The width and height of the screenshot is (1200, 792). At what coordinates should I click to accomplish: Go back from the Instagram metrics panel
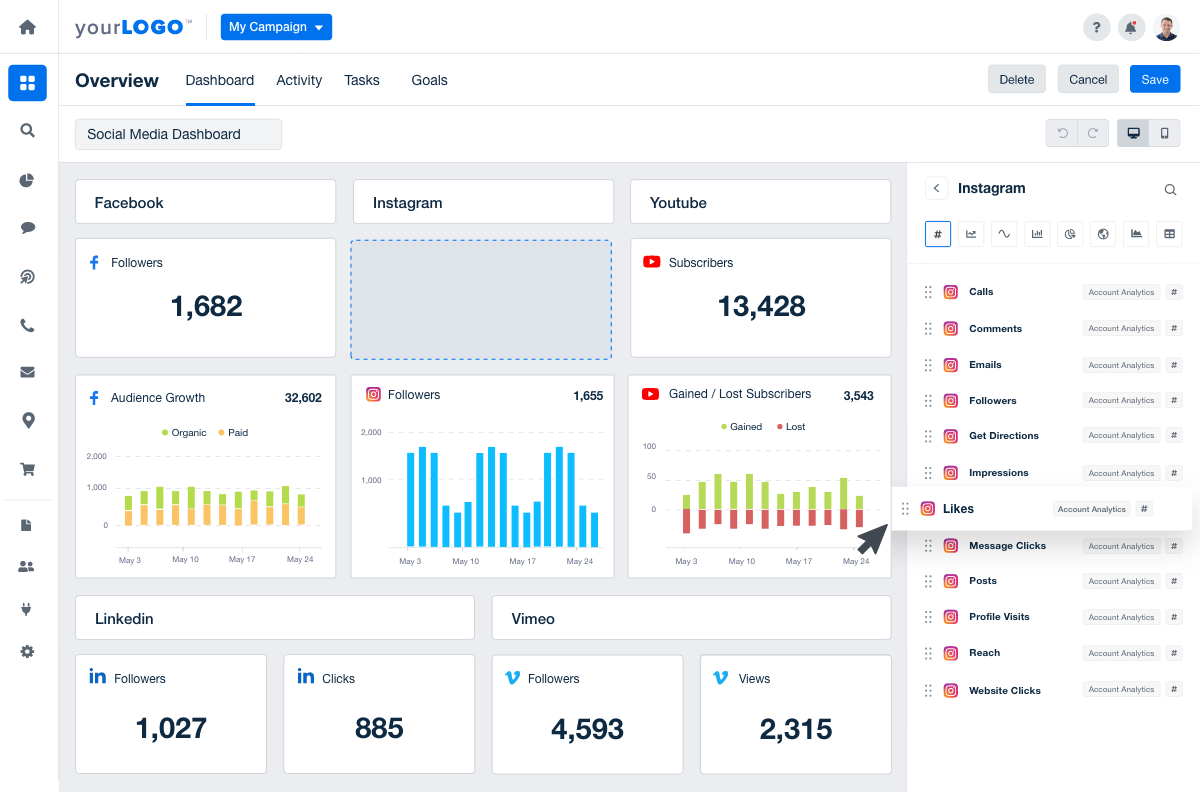[937, 188]
